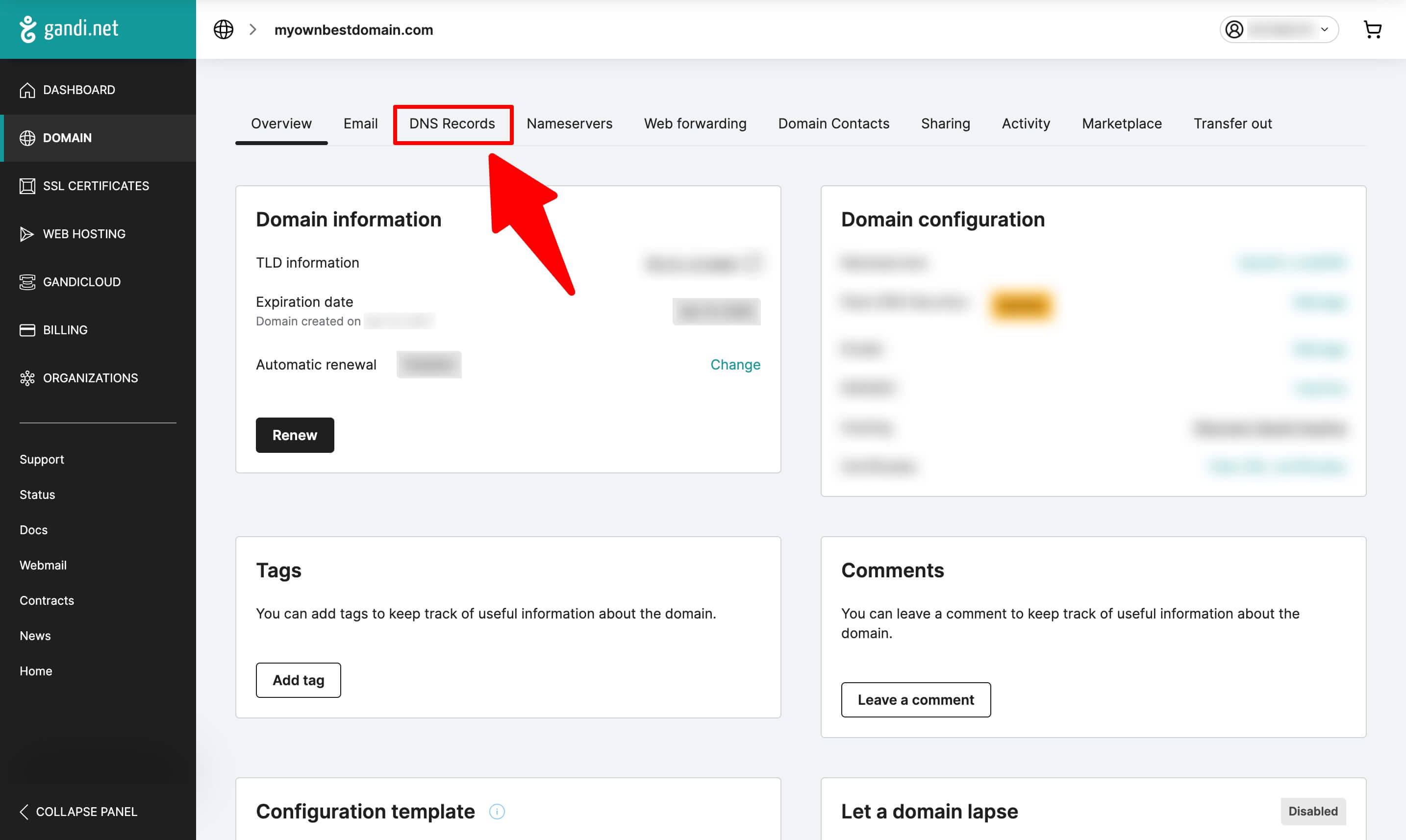Click the Billing card icon
This screenshot has height=840, width=1406.
pos(27,330)
